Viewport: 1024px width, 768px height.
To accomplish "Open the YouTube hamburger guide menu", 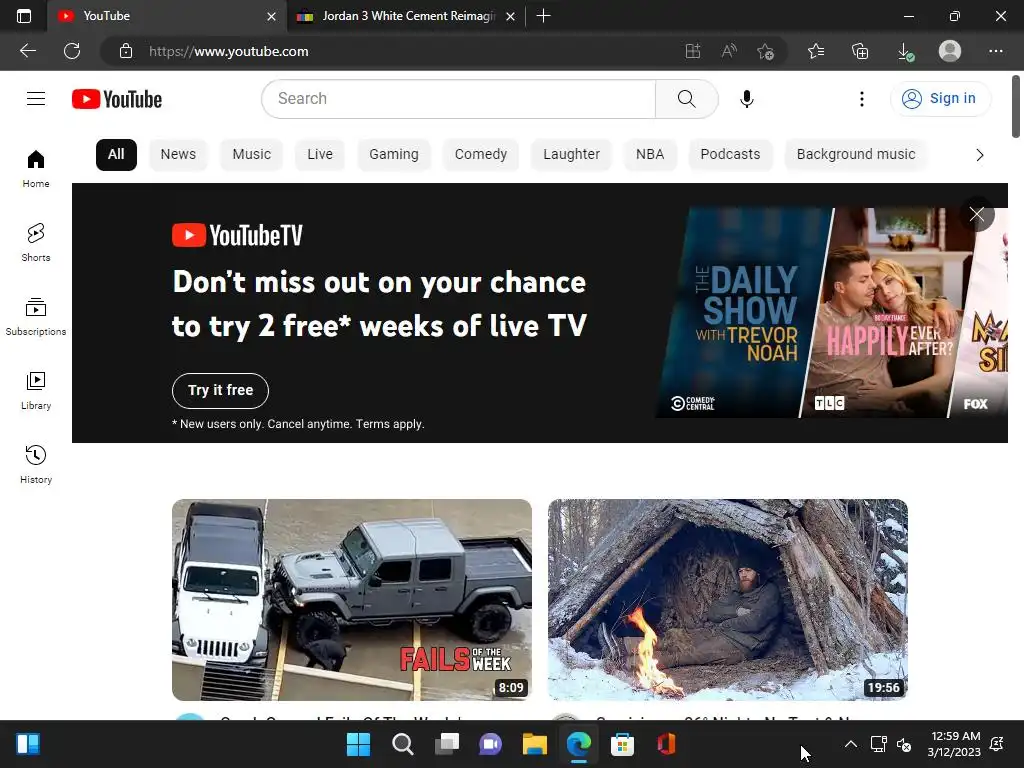I will click(36, 99).
